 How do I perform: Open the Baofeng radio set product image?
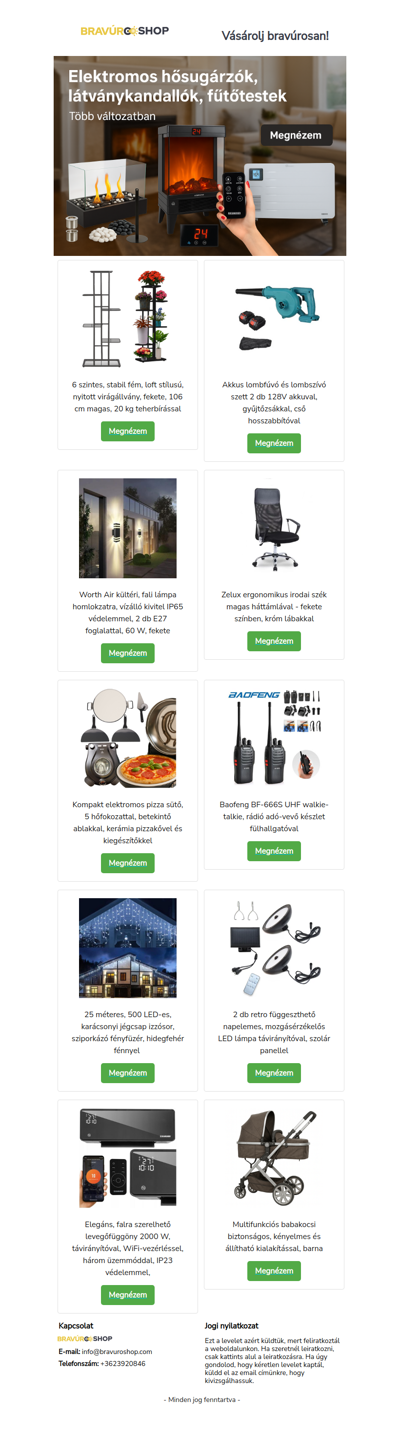coord(274,738)
